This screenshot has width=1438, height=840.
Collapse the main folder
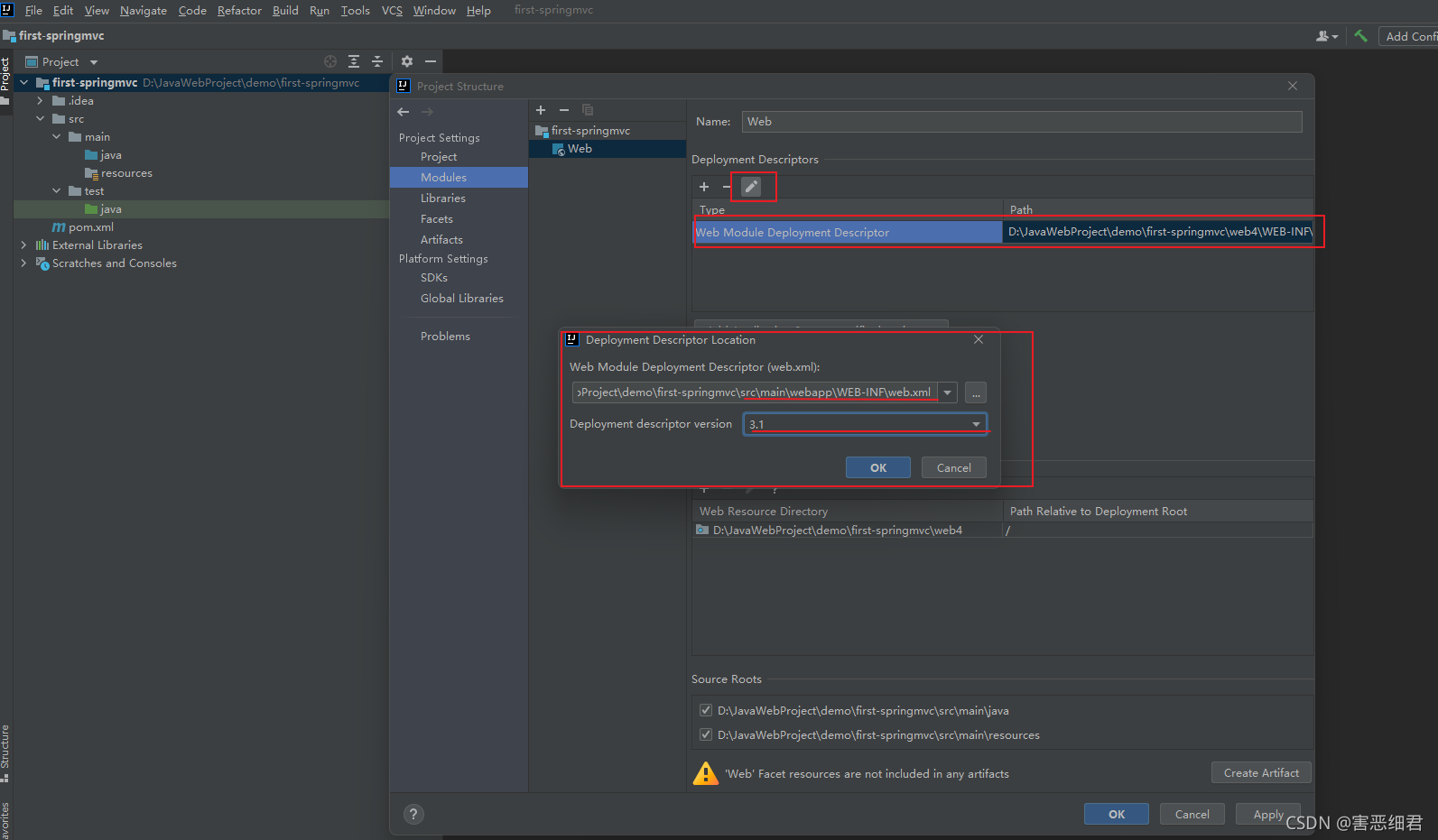(57, 137)
